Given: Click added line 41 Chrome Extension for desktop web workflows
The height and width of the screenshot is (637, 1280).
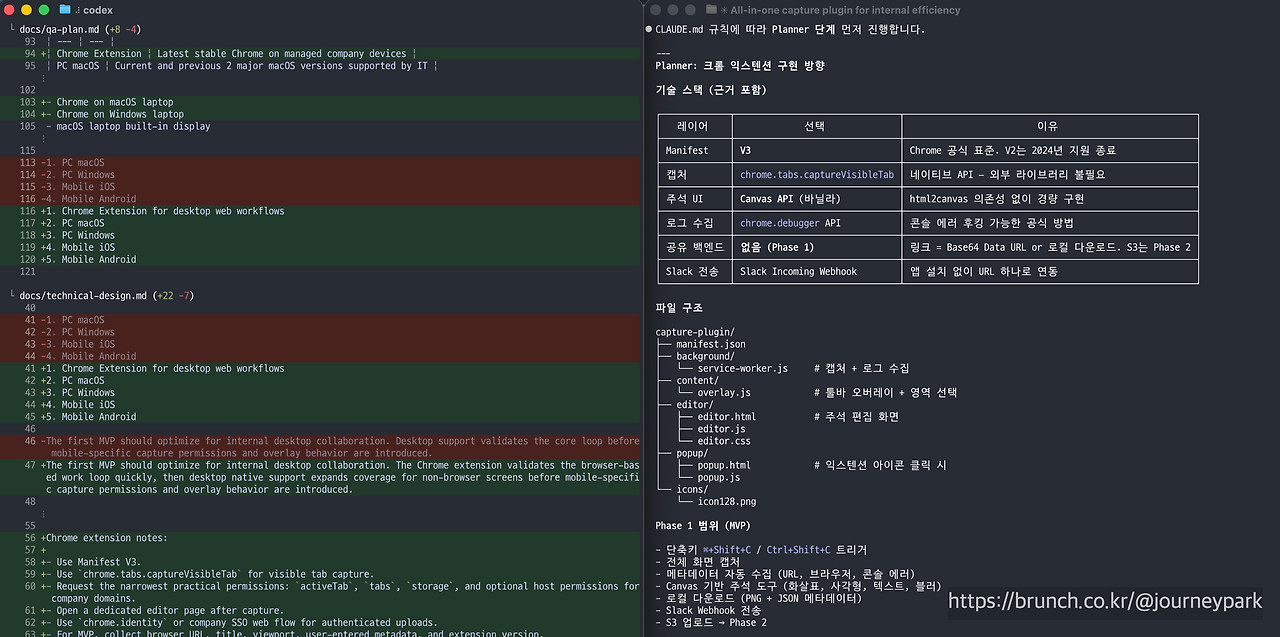Looking at the screenshot, I should coord(320,368).
